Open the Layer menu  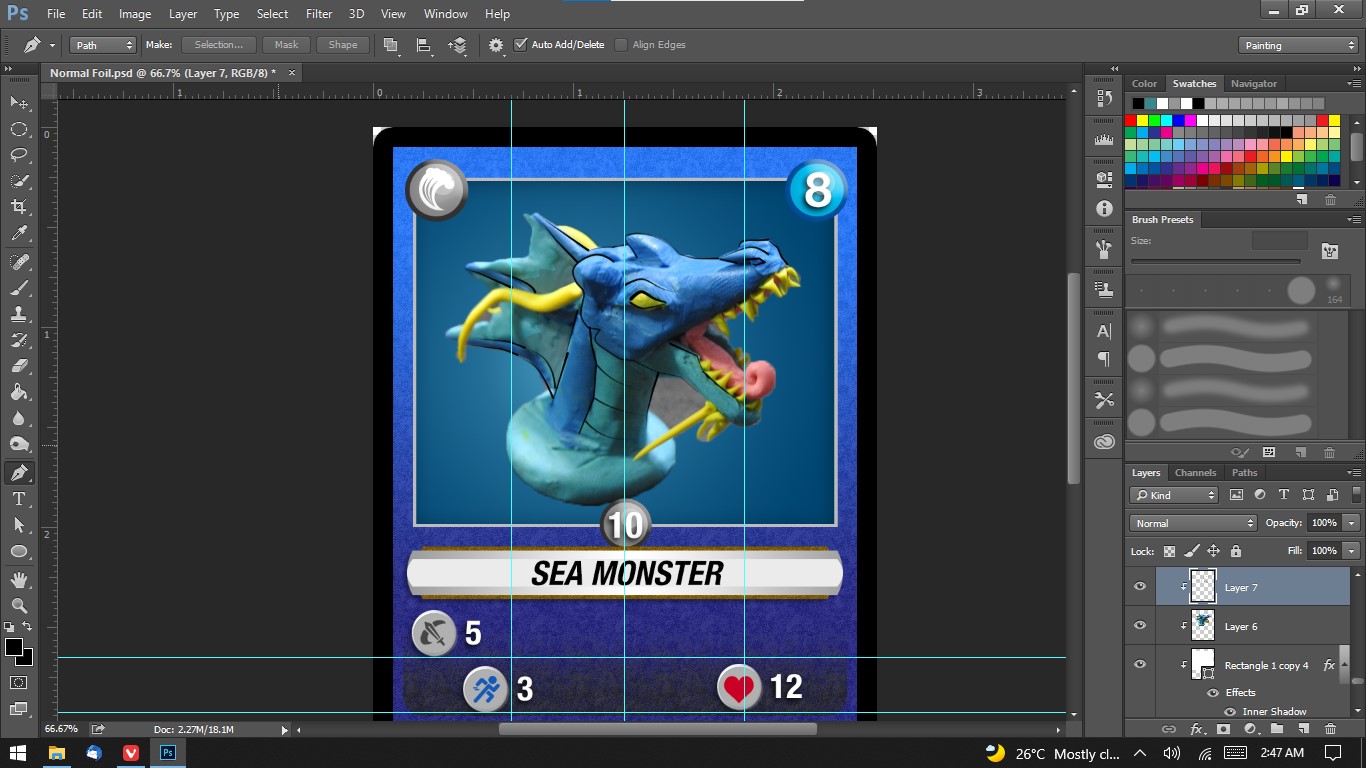(x=183, y=14)
